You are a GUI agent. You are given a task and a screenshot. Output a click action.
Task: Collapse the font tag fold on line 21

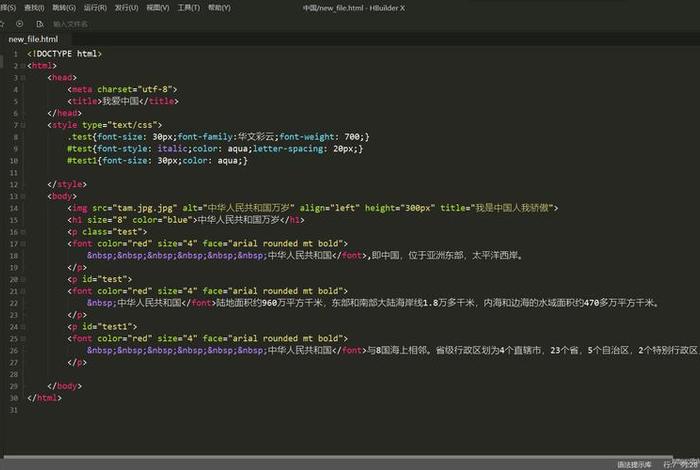[22, 291]
